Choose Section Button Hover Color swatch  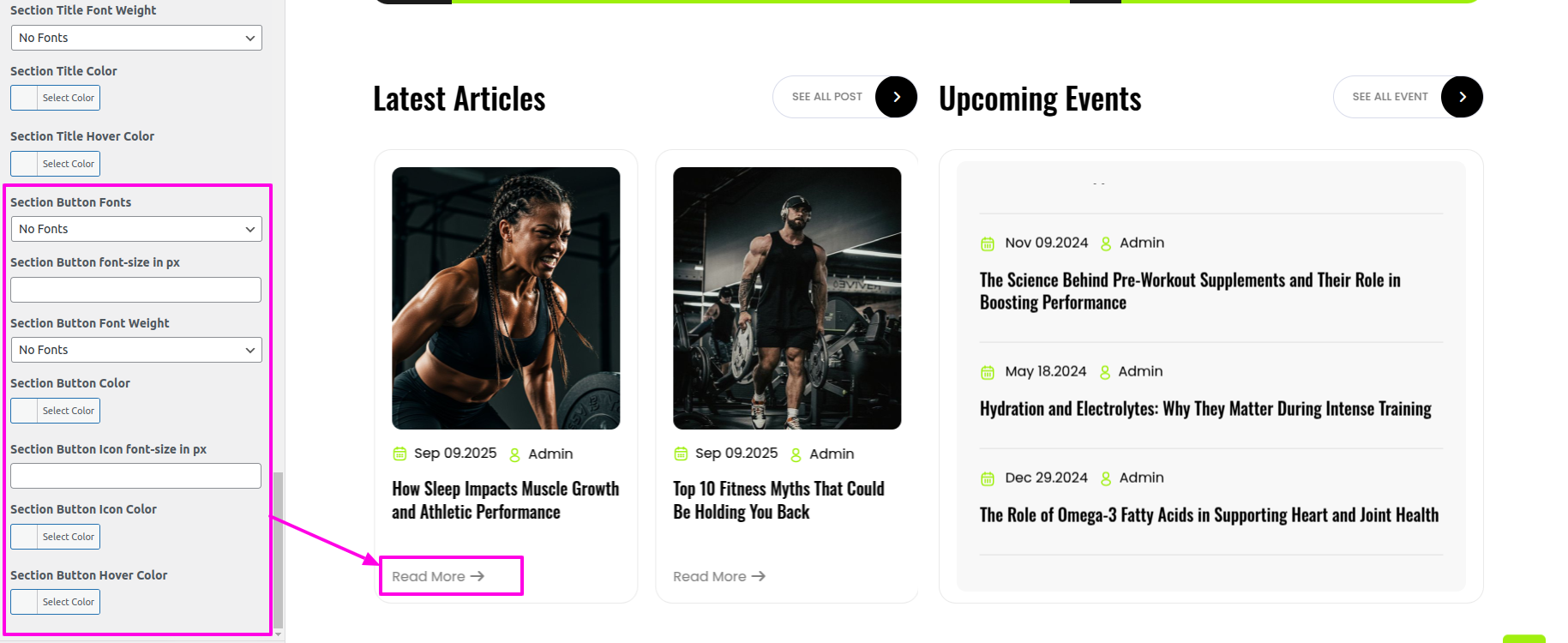pos(55,602)
